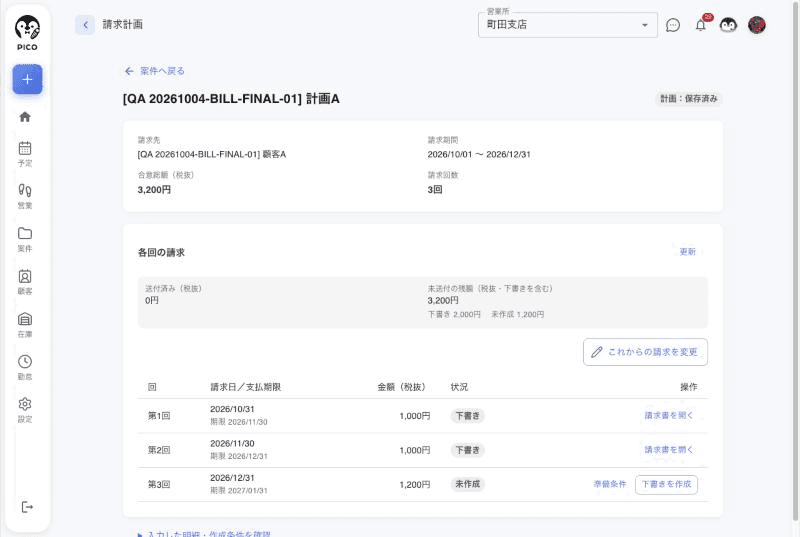Open 予定 calendar in sidebar
The height and width of the screenshot is (537, 800).
(25, 154)
